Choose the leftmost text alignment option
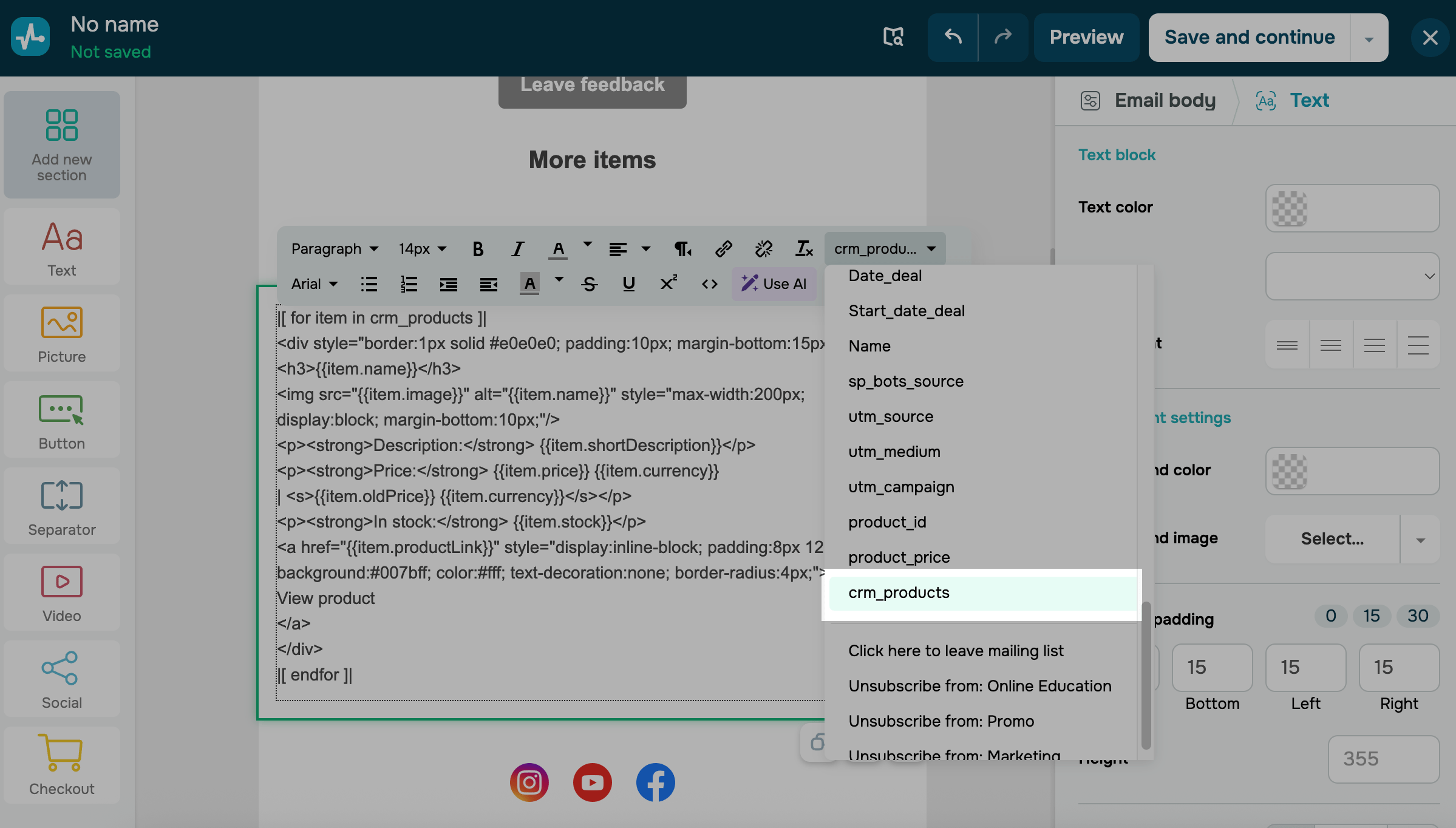The height and width of the screenshot is (828, 1456). (1287, 345)
